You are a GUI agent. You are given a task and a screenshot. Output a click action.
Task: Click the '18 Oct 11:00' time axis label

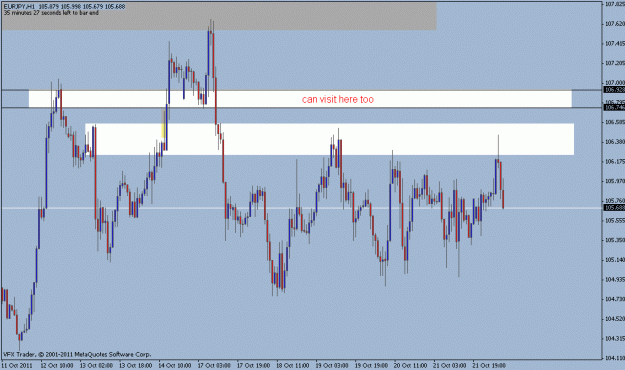tap(293, 365)
